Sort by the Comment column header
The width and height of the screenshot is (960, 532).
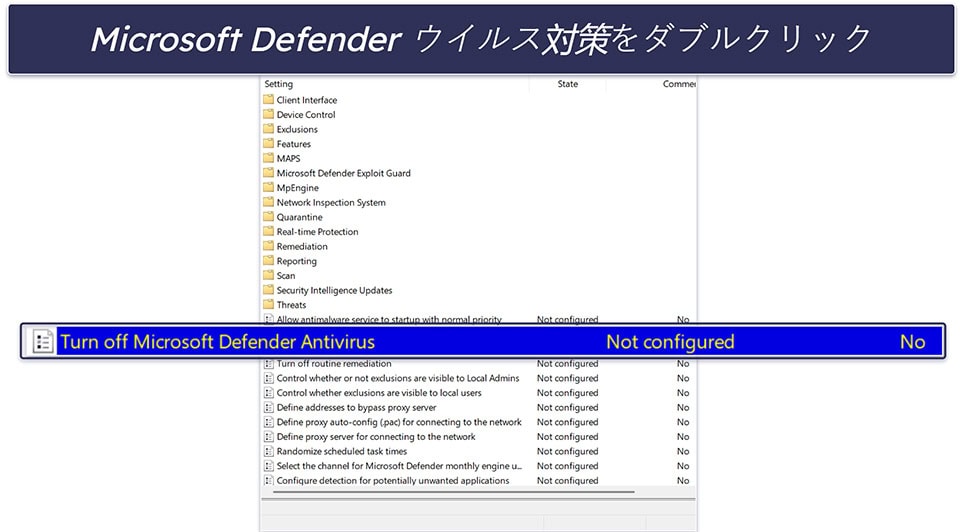679,84
